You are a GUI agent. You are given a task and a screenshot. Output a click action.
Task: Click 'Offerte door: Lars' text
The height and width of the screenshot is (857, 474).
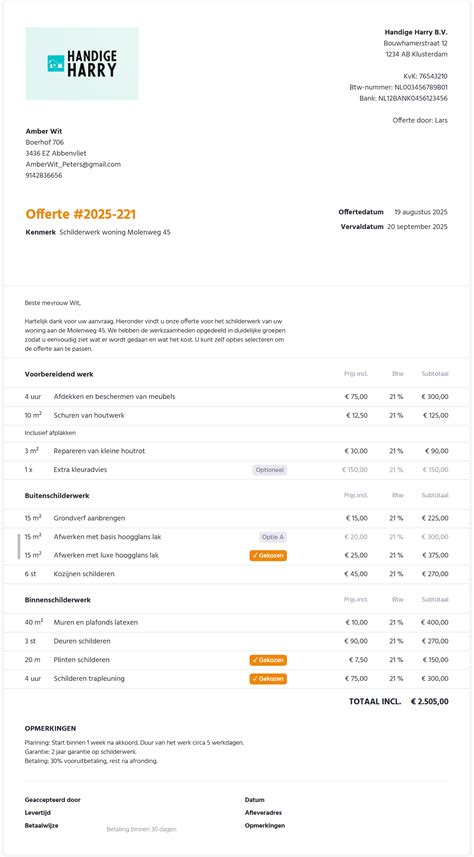(x=420, y=120)
